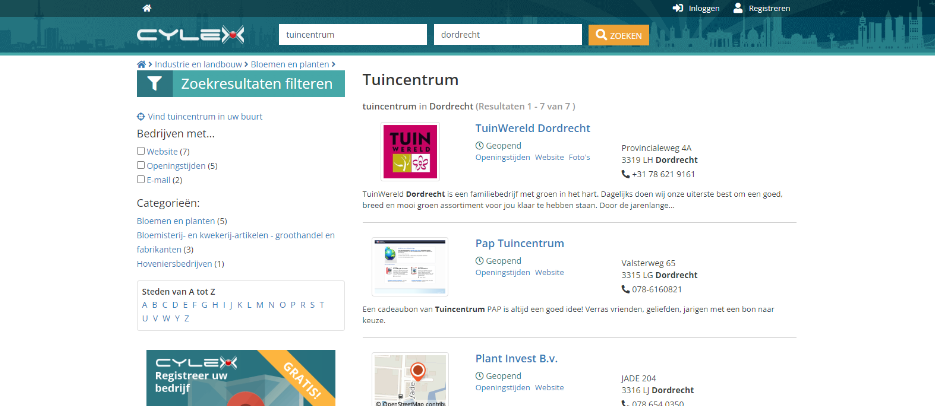
Task: Click the Registreren user icon
Action: 738,8
